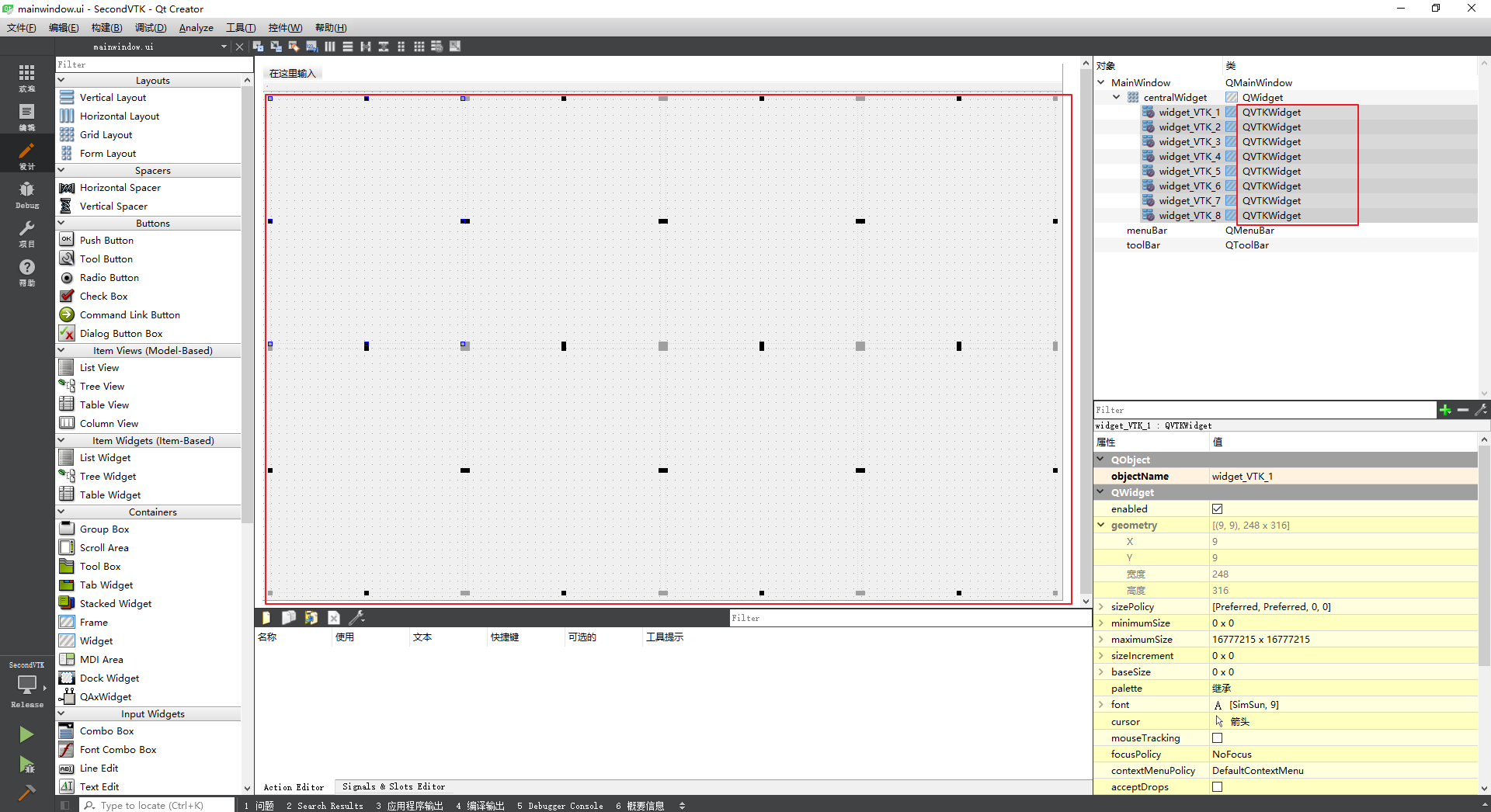Click the Type to locate search field

coord(158,806)
